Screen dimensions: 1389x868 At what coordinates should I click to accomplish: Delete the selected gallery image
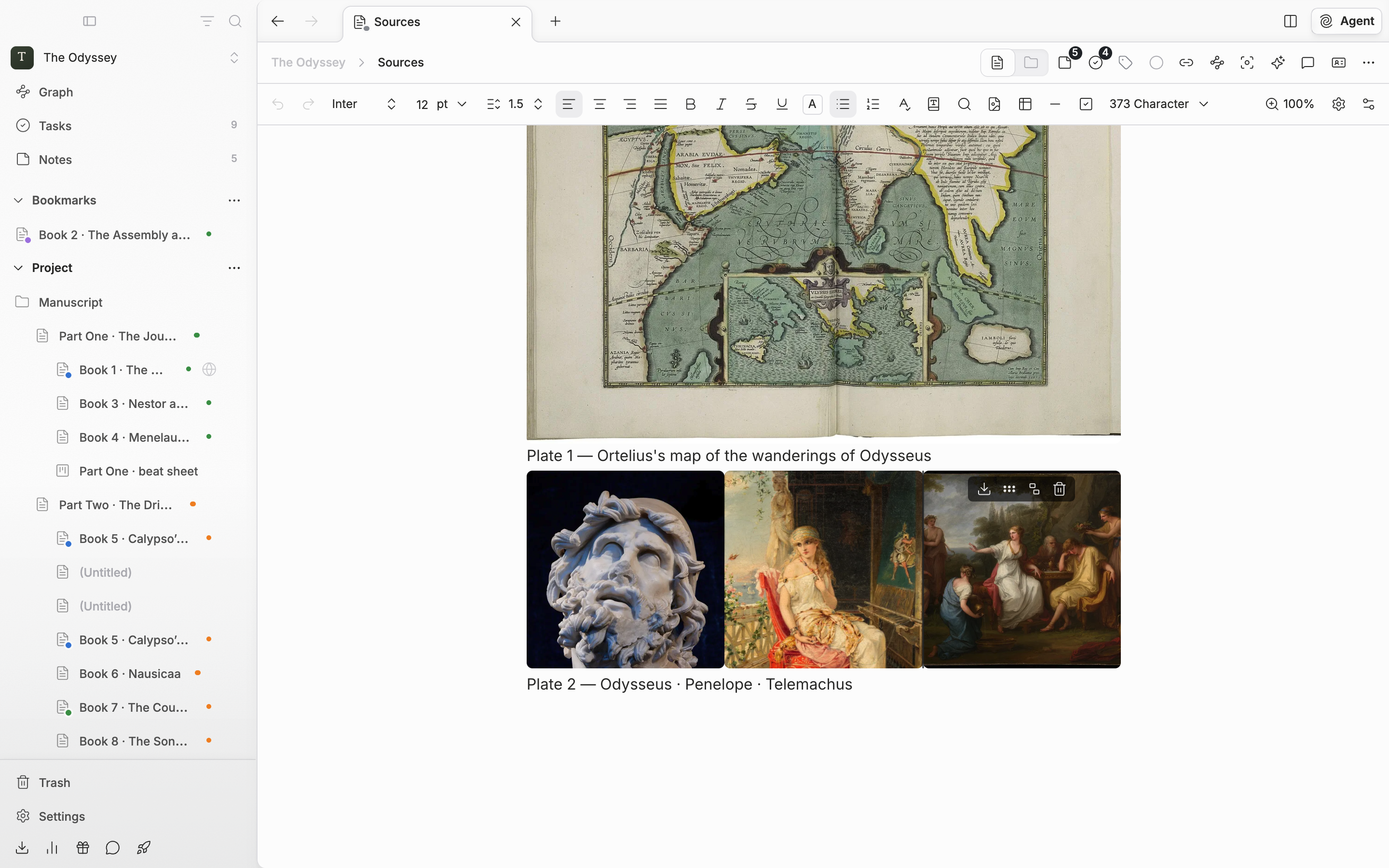(x=1059, y=488)
